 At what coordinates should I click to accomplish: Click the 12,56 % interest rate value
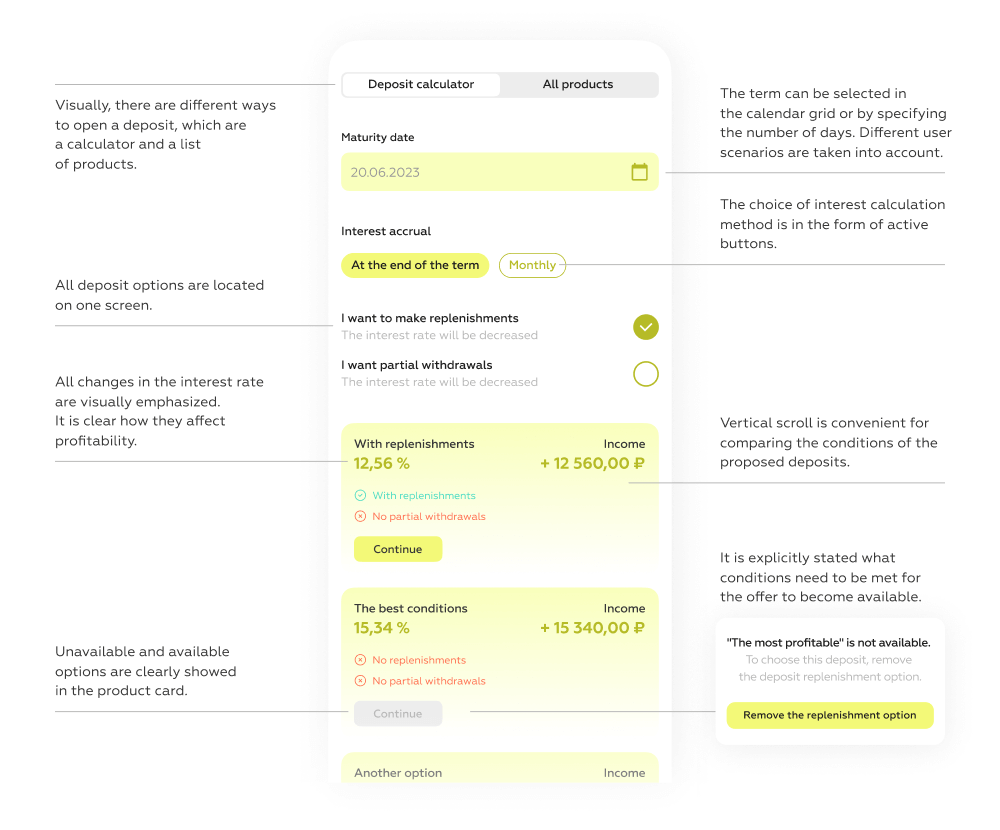tap(382, 464)
